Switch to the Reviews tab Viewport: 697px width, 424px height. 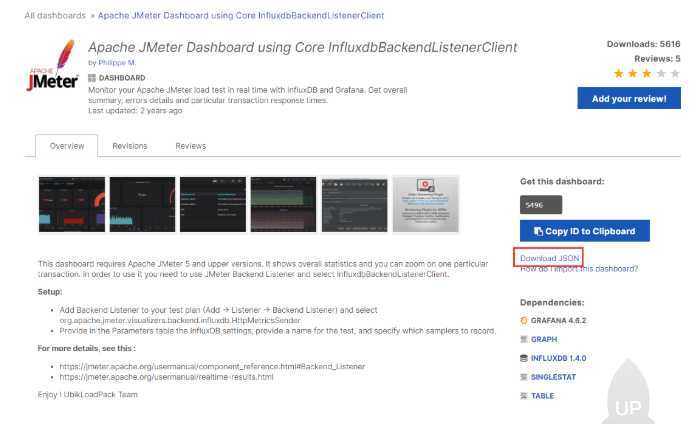(x=191, y=146)
